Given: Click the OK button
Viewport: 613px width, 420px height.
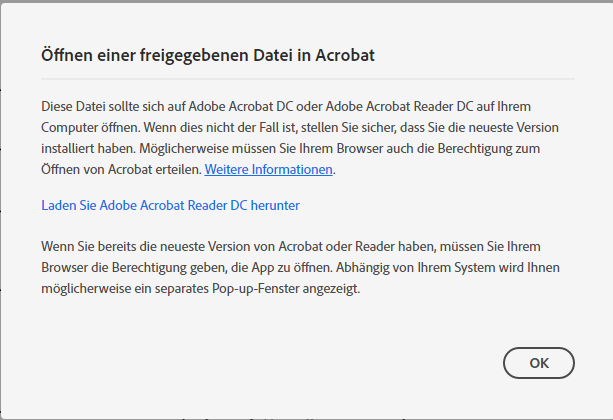Looking at the screenshot, I should tap(538, 362).
